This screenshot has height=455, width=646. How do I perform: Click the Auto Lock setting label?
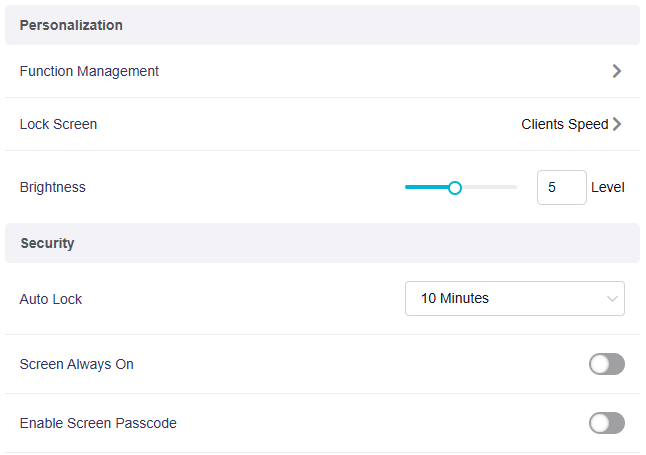point(51,299)
